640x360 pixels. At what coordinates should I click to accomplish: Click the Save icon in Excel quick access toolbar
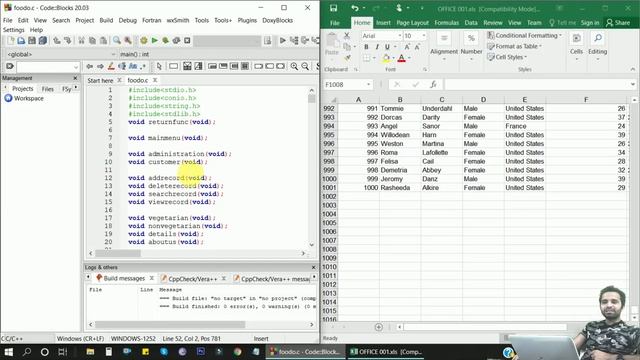pyautogui.click(x=333, y=8)
